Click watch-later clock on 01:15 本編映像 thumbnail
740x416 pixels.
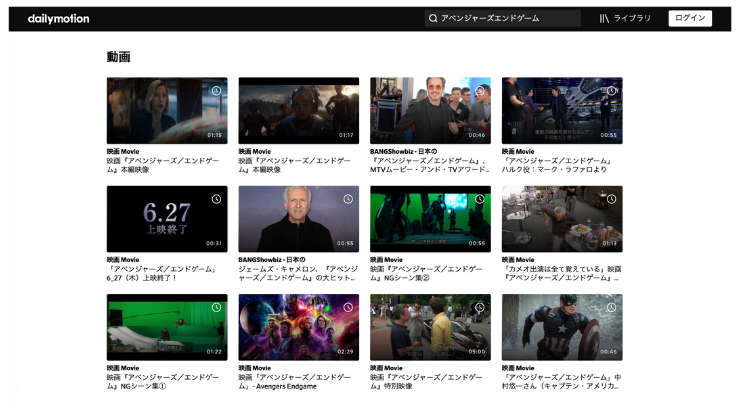click(x=216, y=91)
